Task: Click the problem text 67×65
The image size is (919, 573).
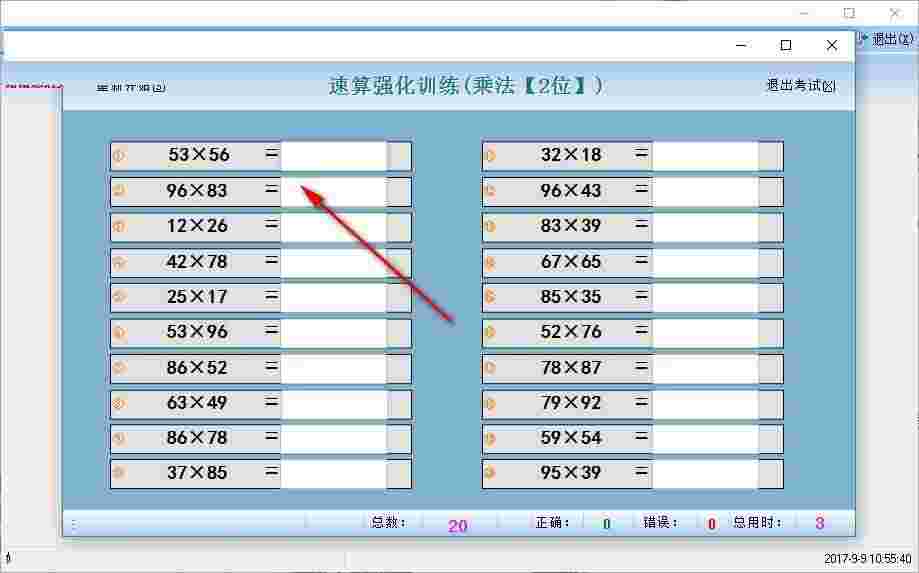Action: point(571,262)
